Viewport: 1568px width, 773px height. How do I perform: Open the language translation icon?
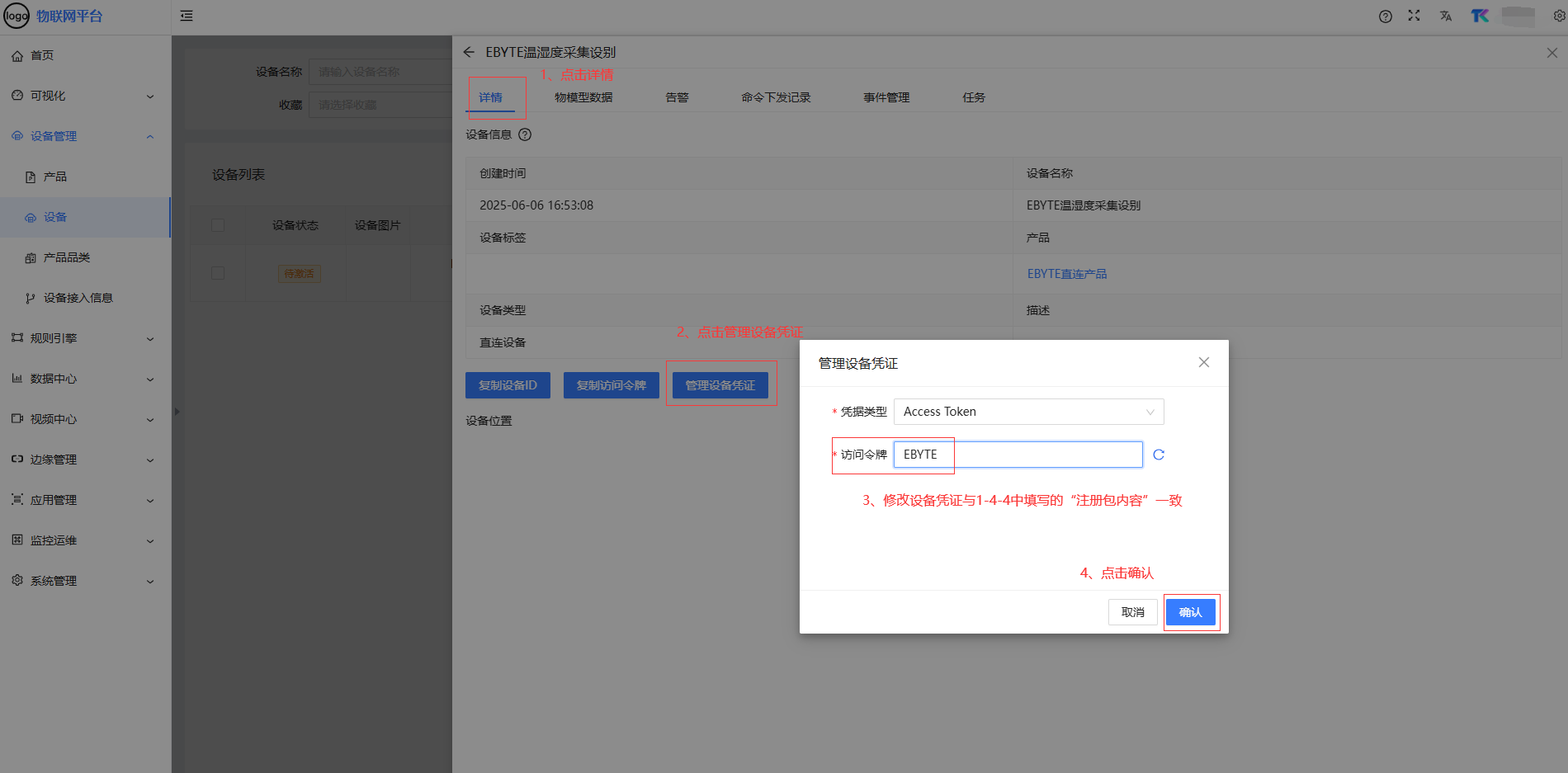[1446, 16]
